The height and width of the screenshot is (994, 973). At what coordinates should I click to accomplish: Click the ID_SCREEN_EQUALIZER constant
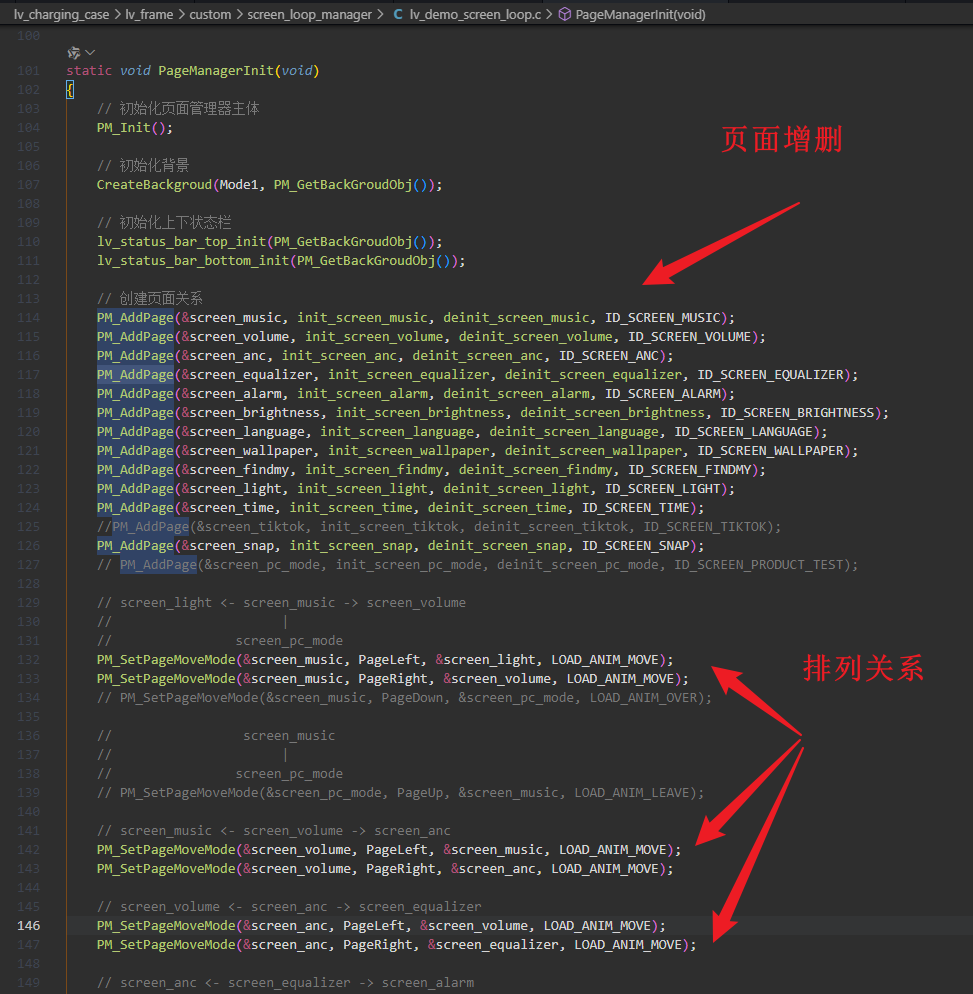(771, 375)
